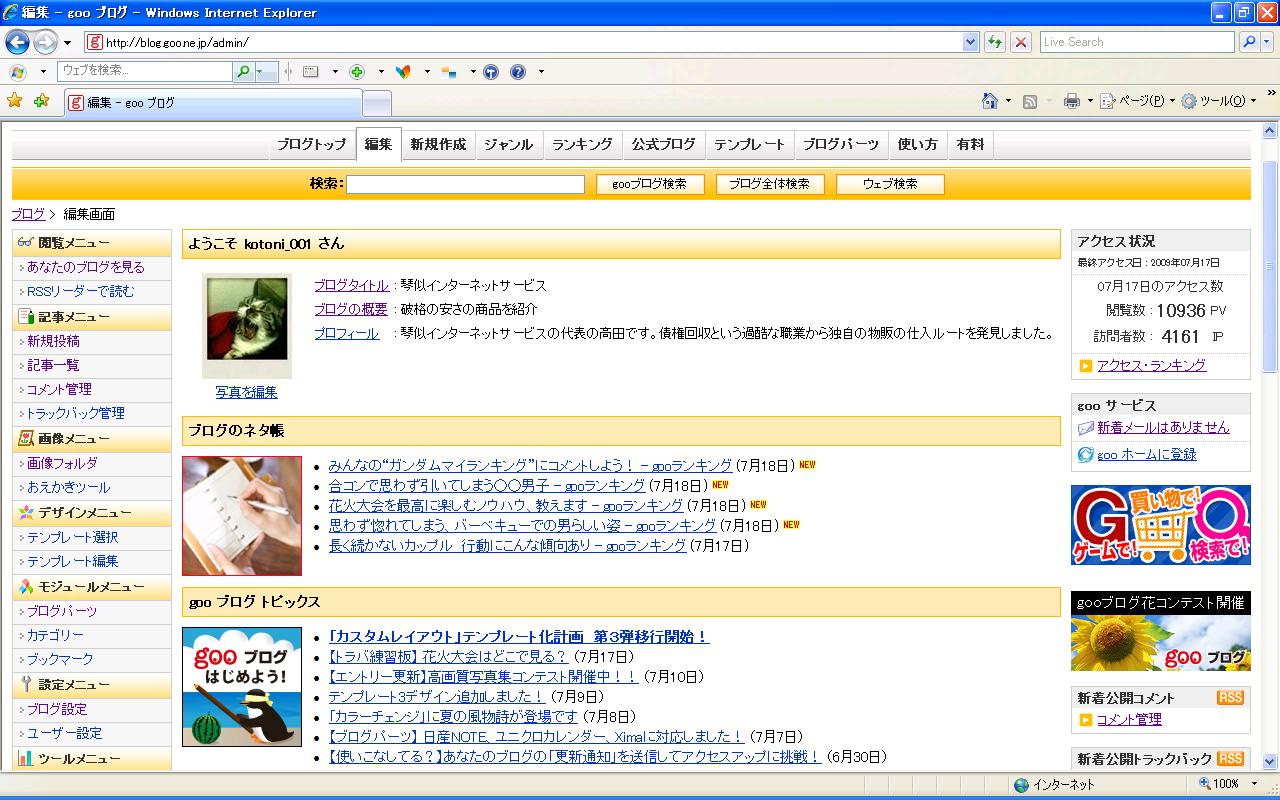Expand the web search options dropdown arrow
Viewport: 1280px width, 800px height.
tap(265, 72)
